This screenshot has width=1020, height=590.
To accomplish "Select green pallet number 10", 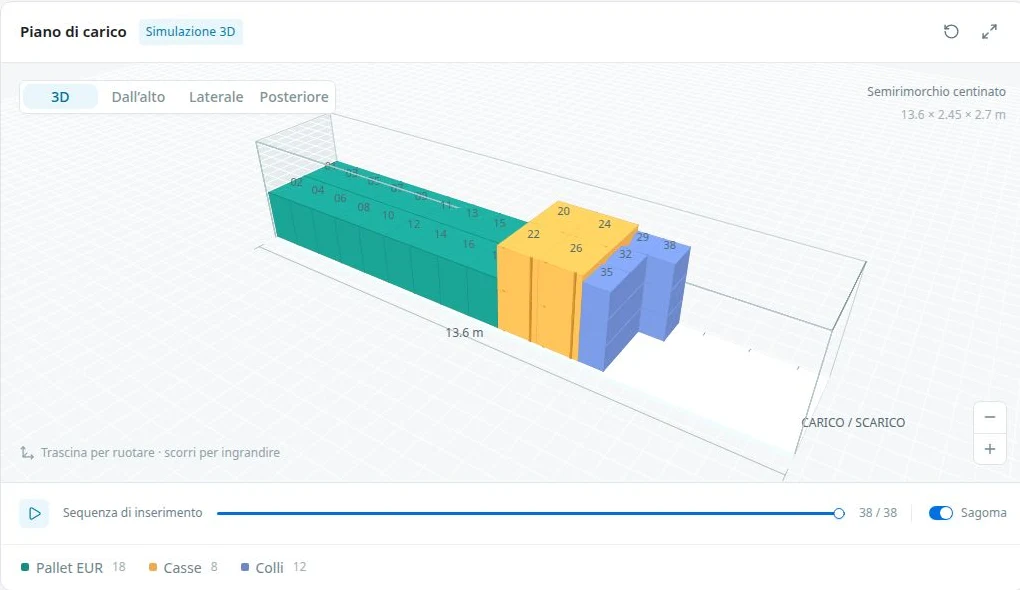I will coord(388,215).
